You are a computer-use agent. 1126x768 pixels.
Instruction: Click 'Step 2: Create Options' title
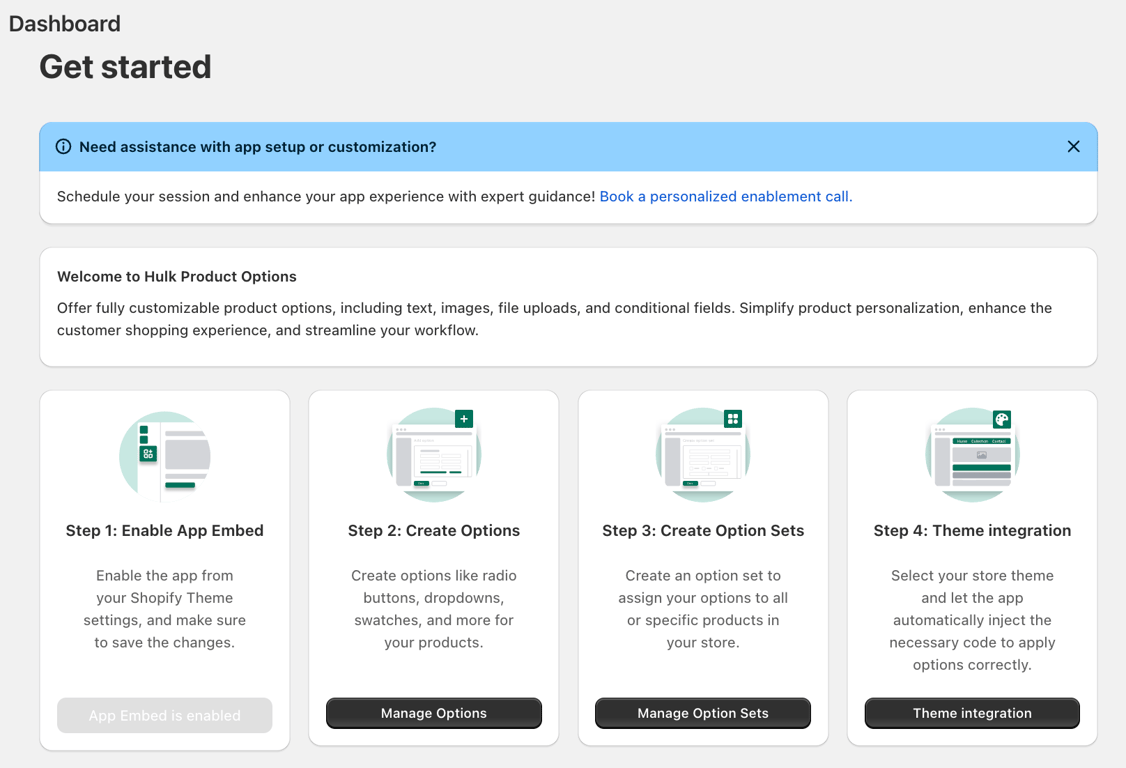tap(434, 531)
